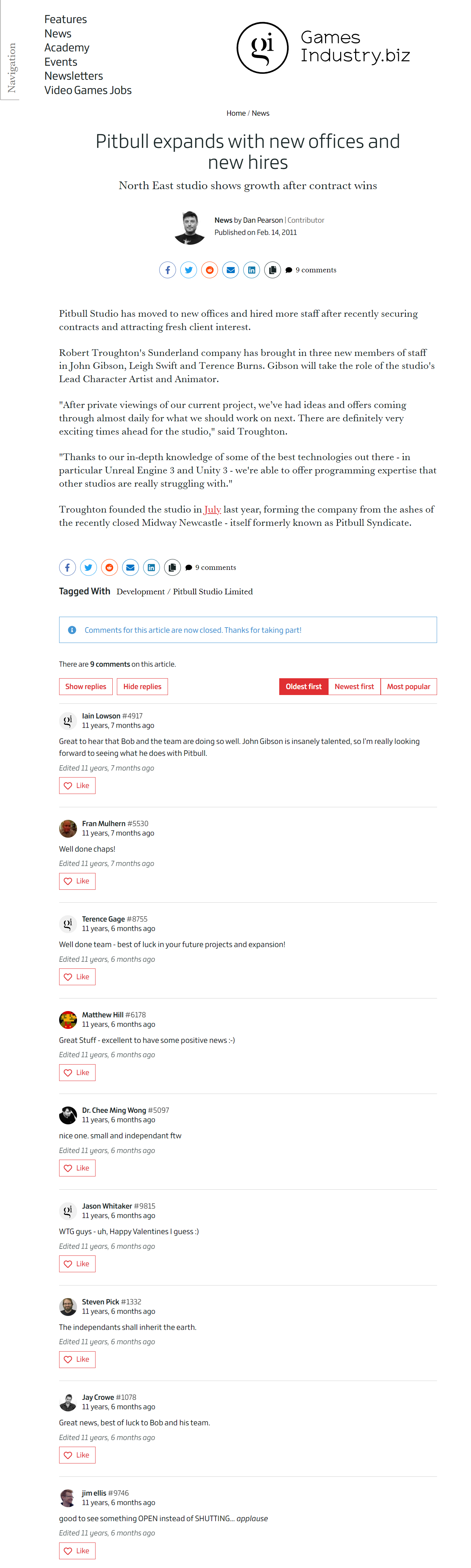Expand the Navigation side tab
The image size is (471, 1568).
10,67
